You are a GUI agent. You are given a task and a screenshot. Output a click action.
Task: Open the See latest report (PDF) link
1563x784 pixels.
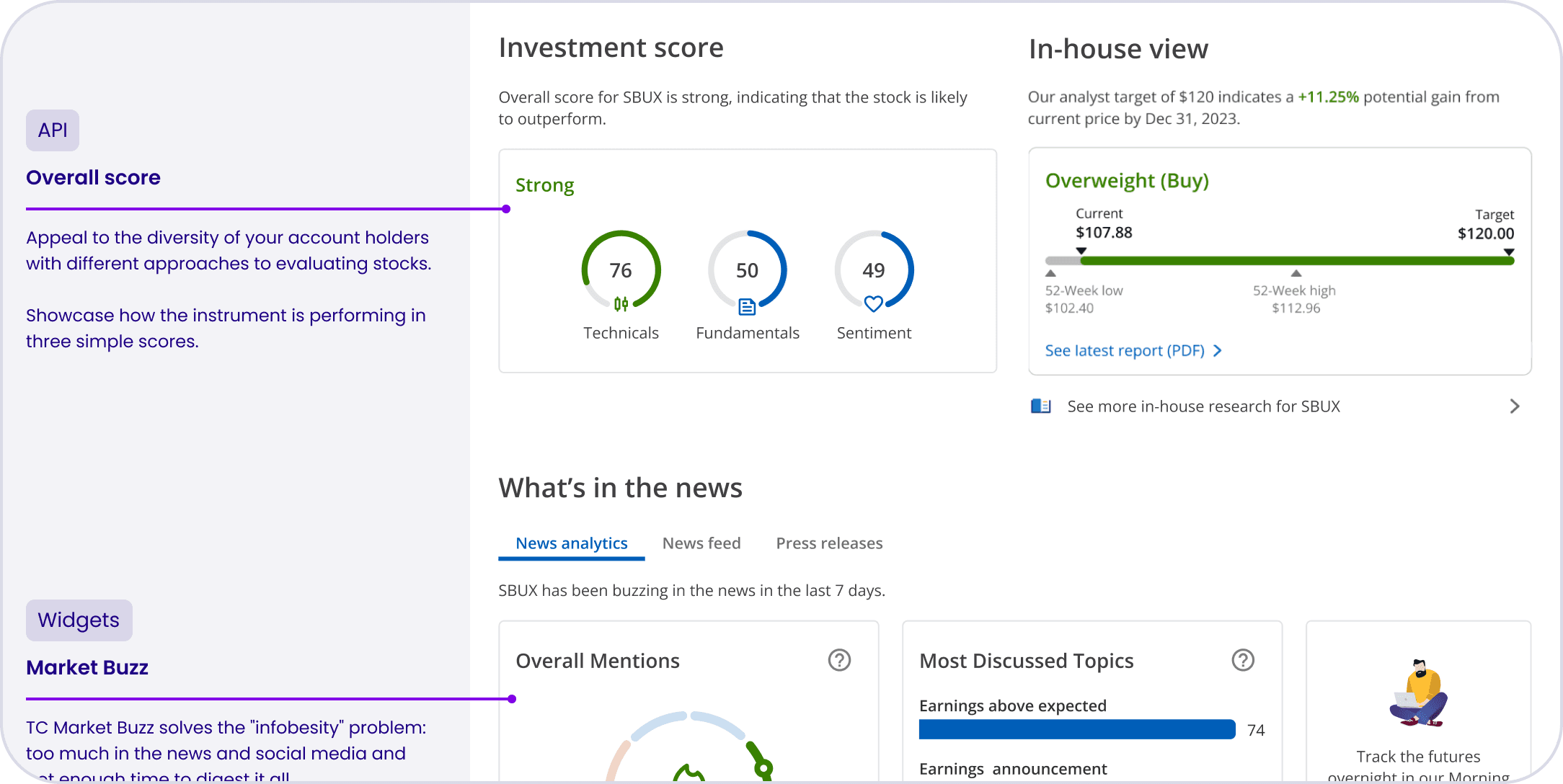coord(1125,351)
